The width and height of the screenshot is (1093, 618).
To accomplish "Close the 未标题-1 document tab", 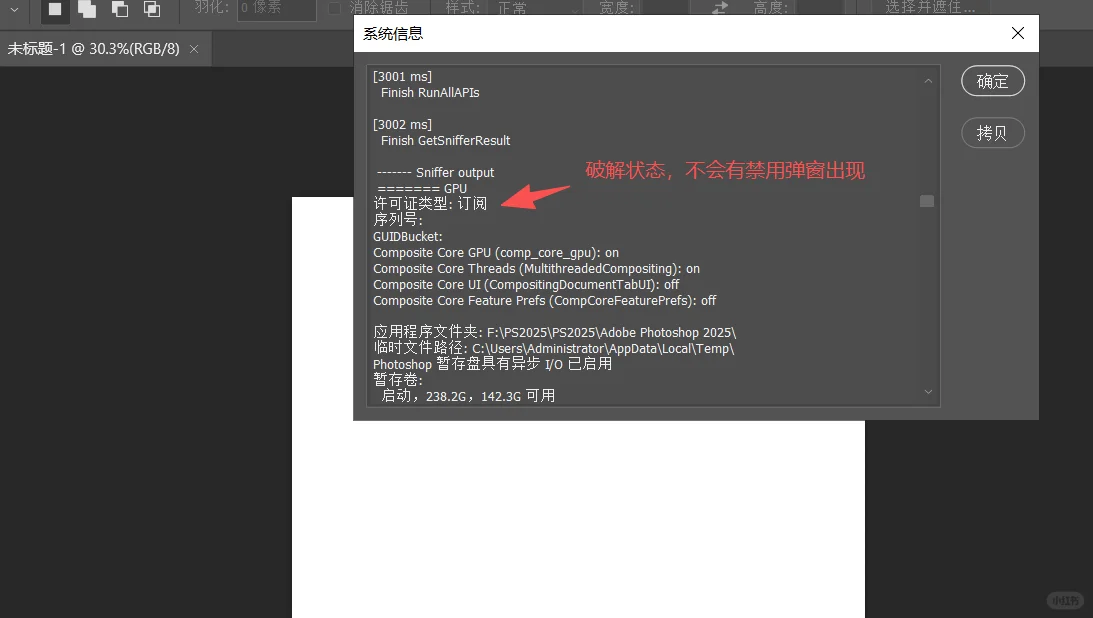I will (x=194, y=47).
